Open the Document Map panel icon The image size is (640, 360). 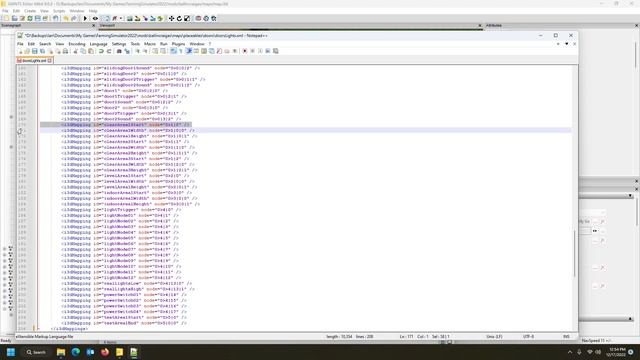click(x=204, y=51)
